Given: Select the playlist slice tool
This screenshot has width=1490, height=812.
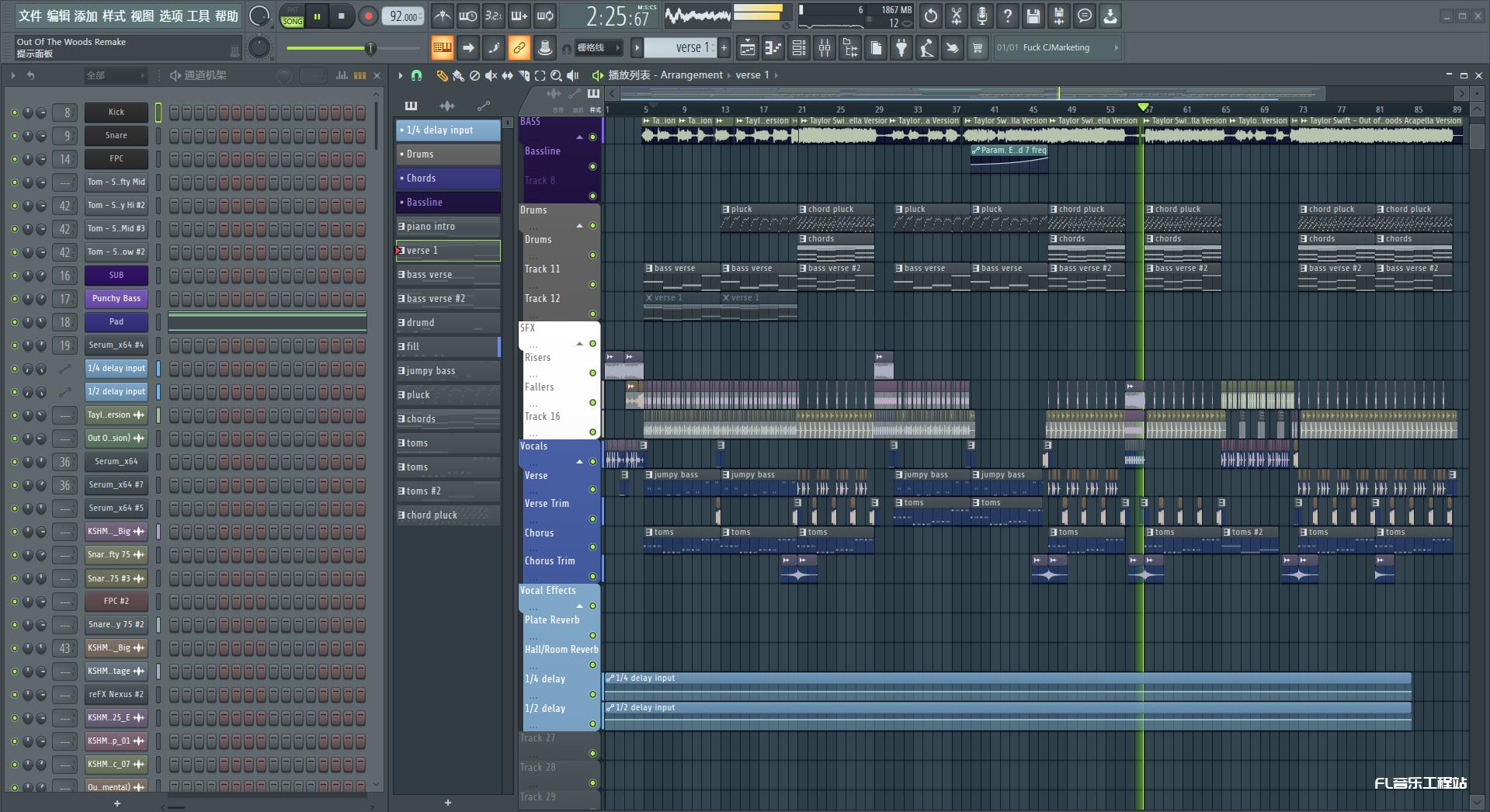Looking at the screenshot, I should pos(524,75).
